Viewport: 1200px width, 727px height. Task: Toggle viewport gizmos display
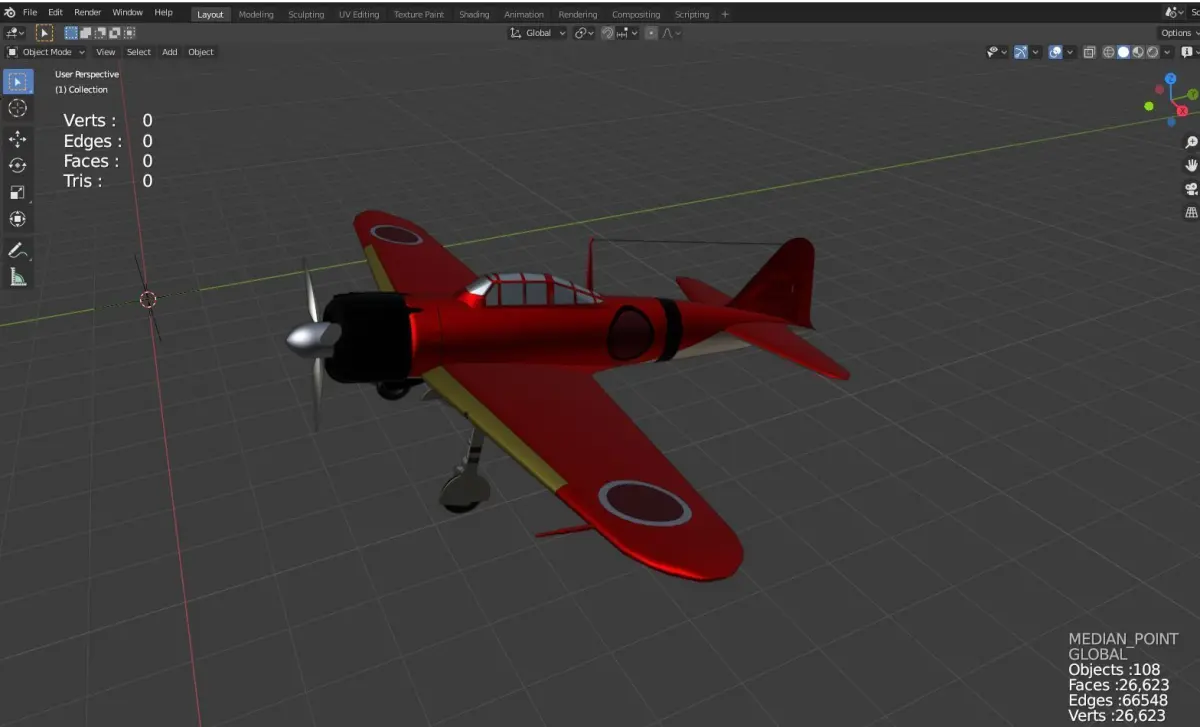(1021, 52)
